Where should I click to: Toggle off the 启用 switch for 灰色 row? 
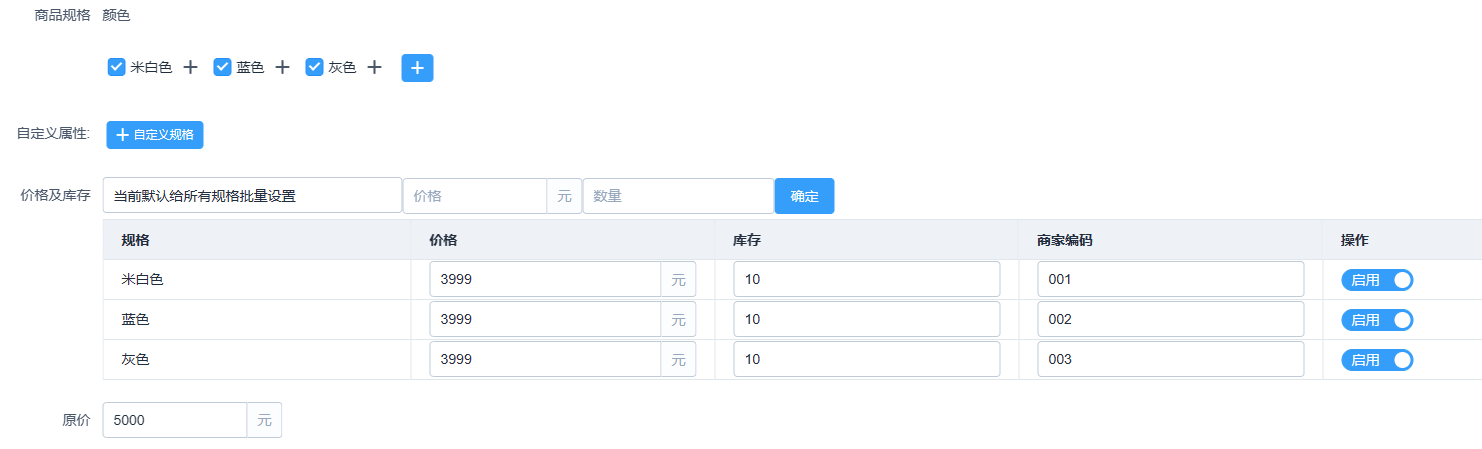click(x=1377, y=360)
